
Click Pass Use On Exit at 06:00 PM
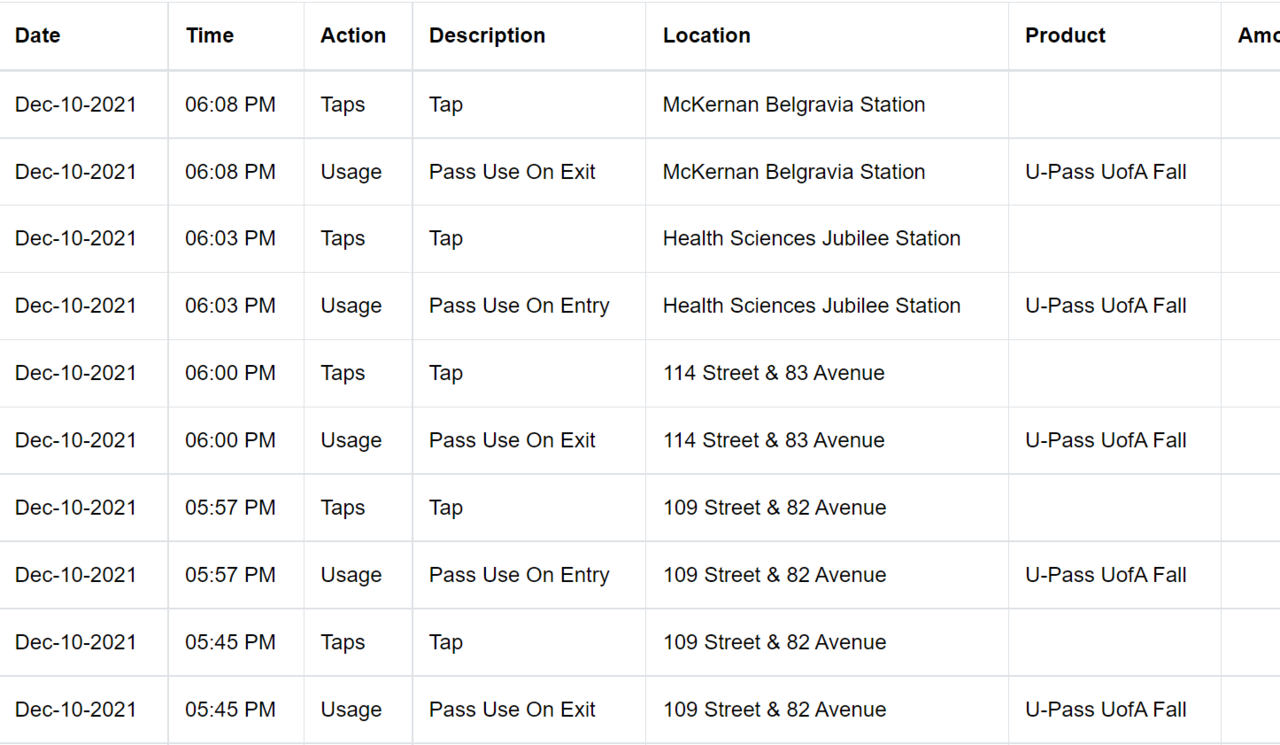512,440
